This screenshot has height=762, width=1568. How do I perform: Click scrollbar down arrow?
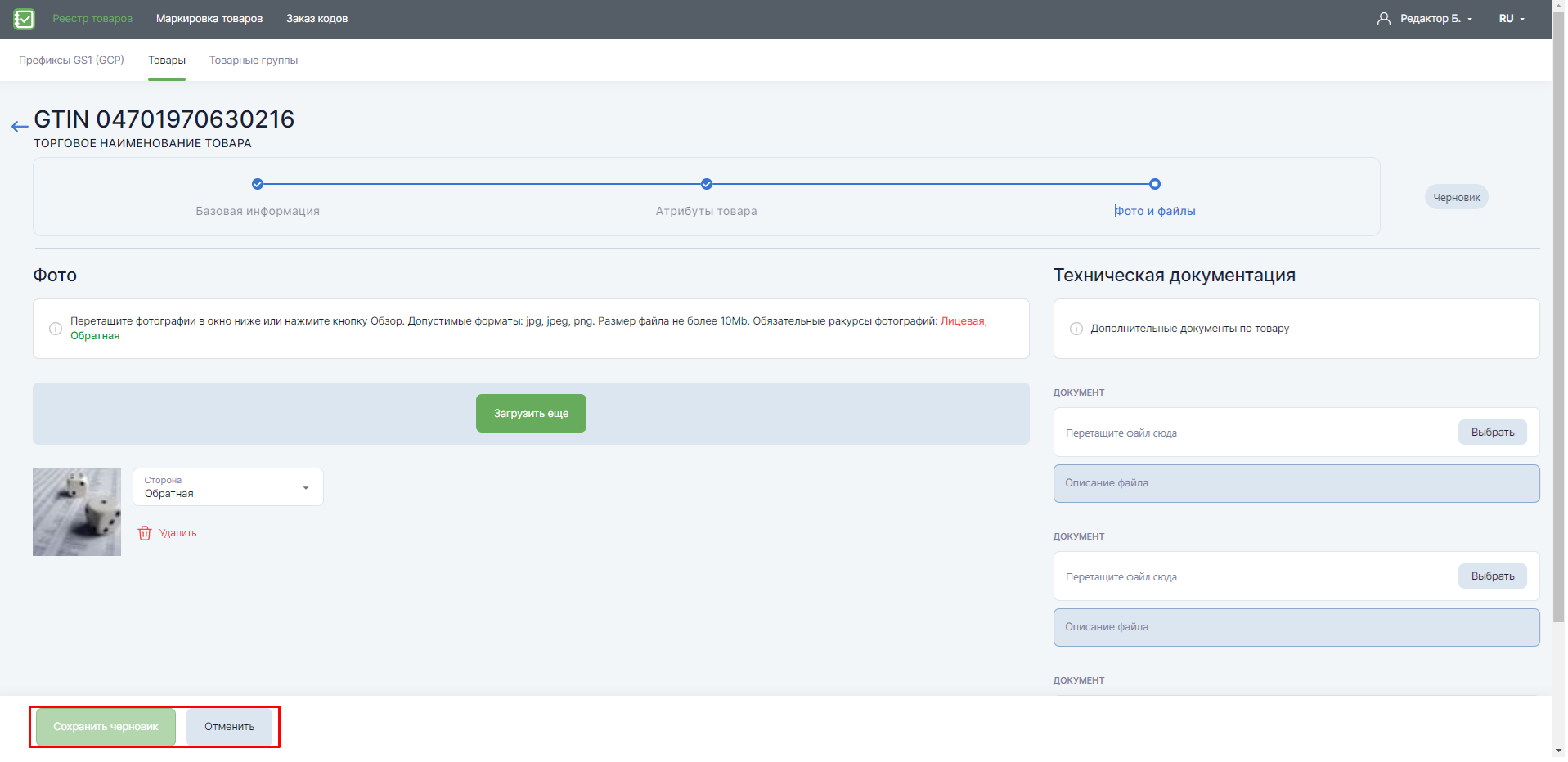point(1558,751)
